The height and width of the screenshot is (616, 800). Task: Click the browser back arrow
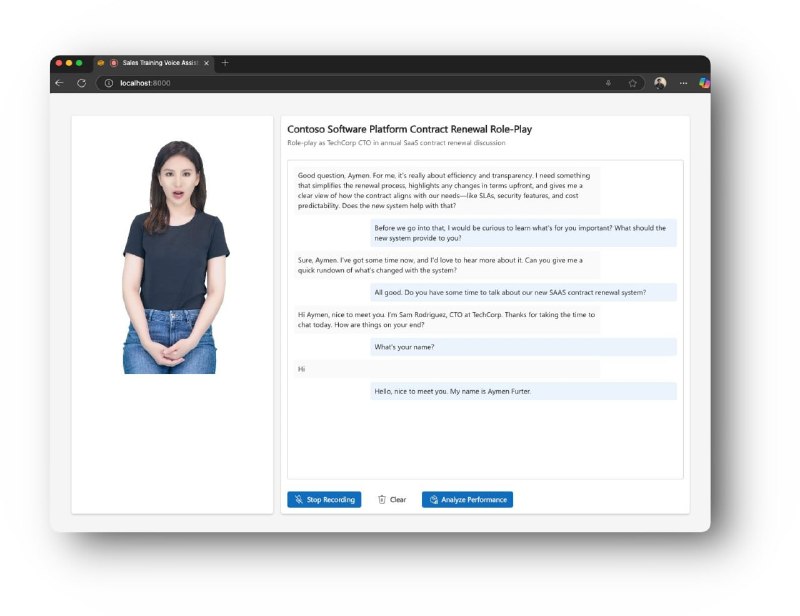(59, 83)
